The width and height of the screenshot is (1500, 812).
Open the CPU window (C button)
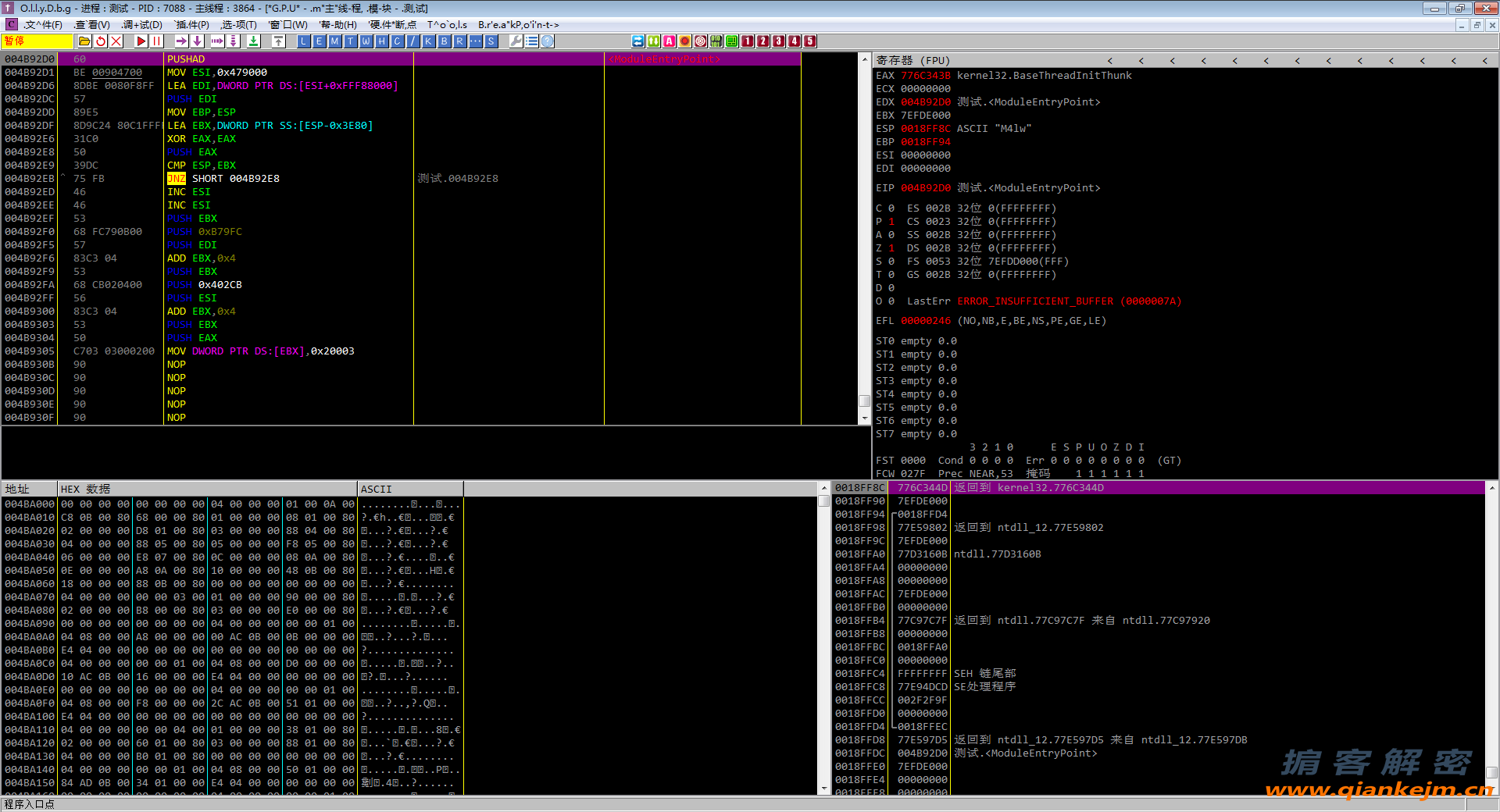[x=398, y=41]
